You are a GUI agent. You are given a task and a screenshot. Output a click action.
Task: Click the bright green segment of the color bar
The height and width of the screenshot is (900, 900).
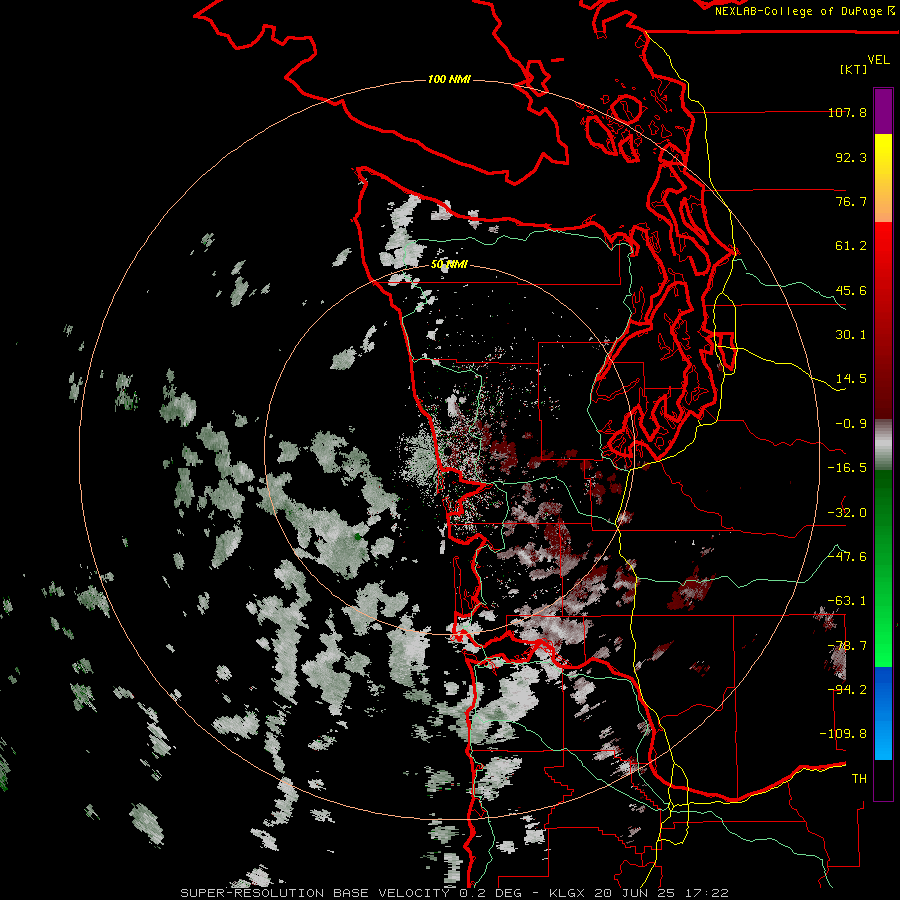click(883, 620)
